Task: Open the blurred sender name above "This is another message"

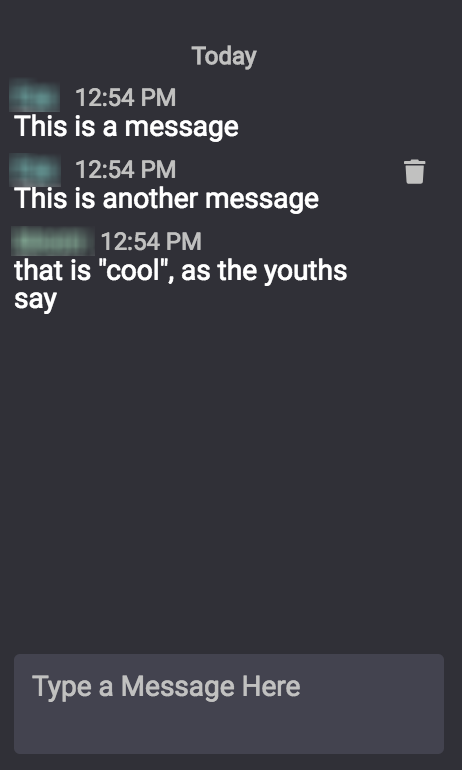Action: 34,170
